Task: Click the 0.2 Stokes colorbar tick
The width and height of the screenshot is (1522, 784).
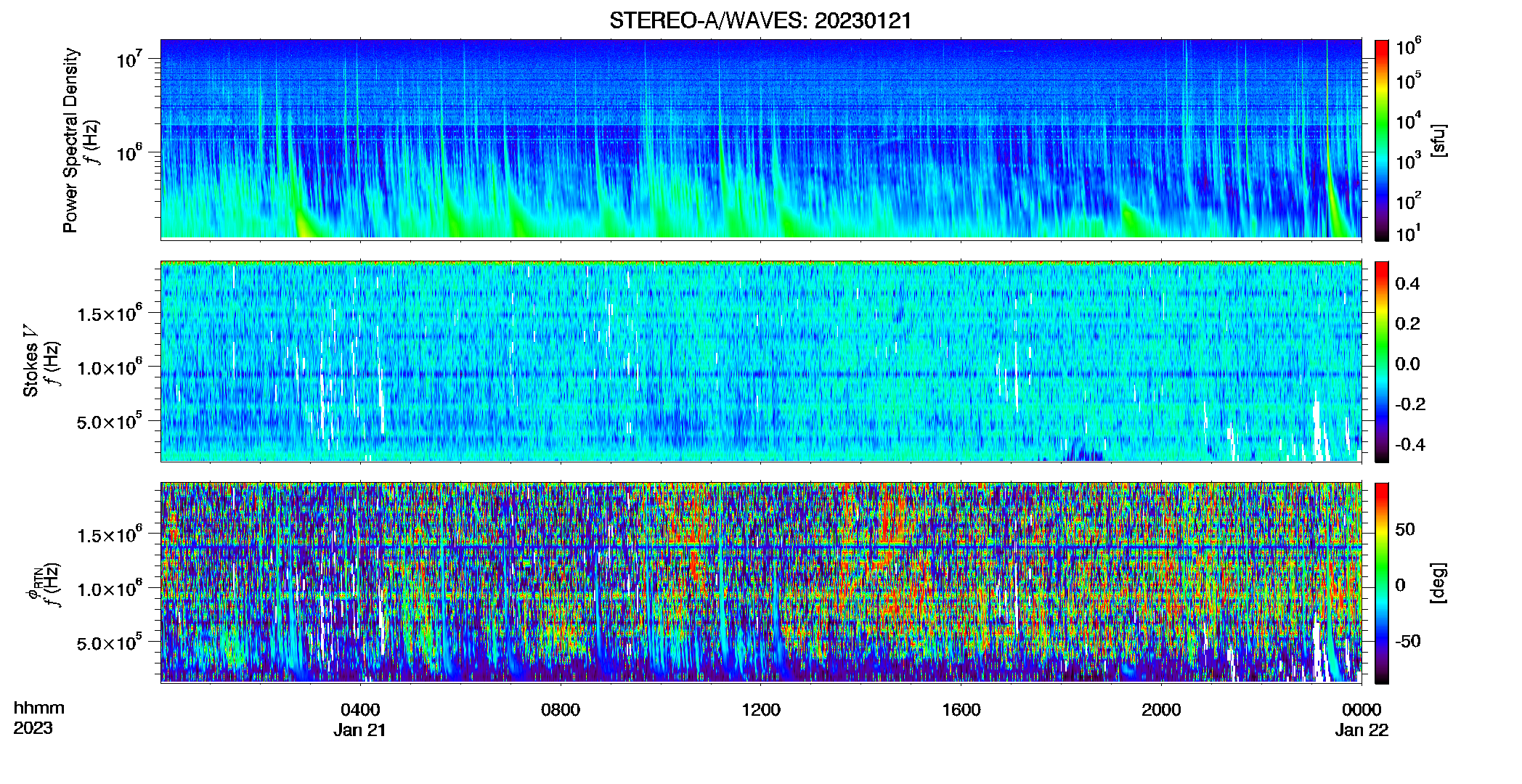Action: [x=1407, y=324]
